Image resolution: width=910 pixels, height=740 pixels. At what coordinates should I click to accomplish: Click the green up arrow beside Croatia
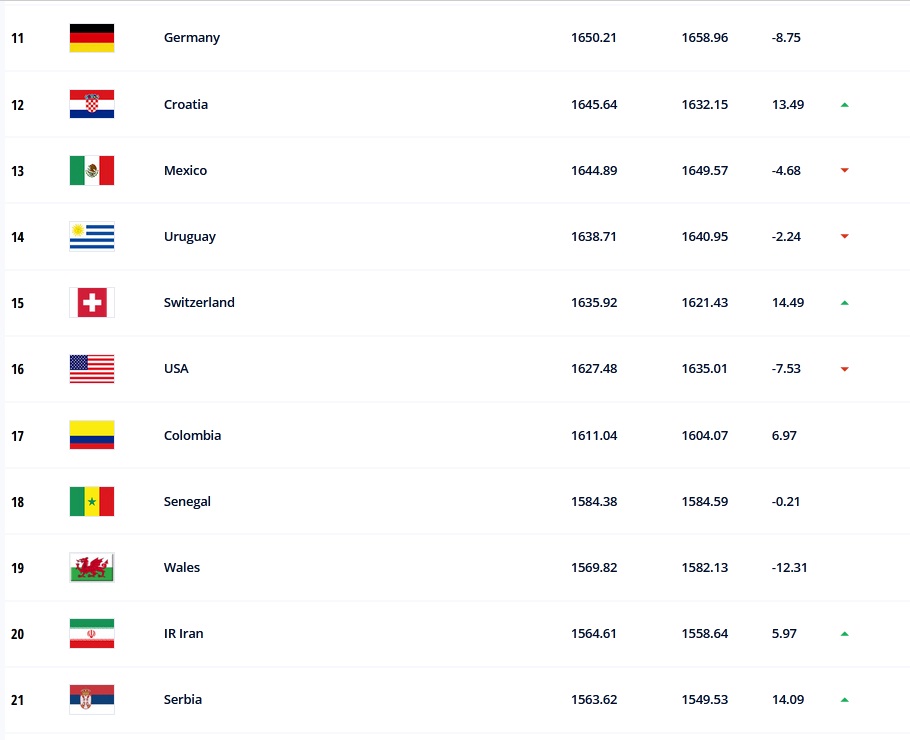point(845,105)
